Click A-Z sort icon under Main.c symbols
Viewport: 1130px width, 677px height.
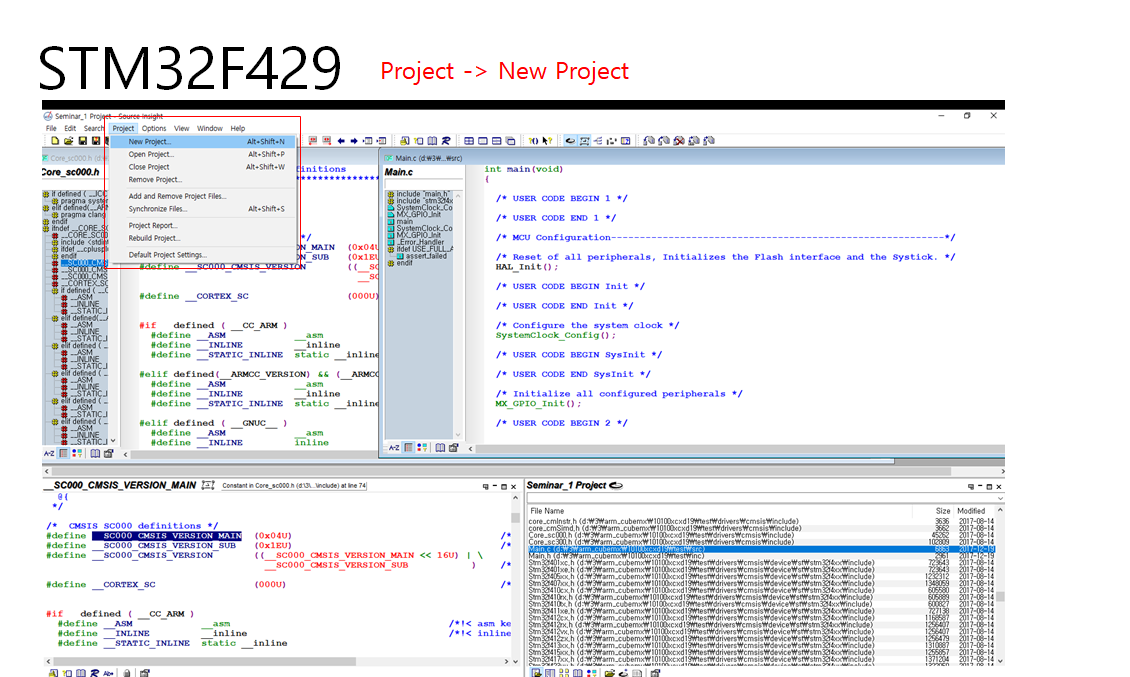point(393,448)
